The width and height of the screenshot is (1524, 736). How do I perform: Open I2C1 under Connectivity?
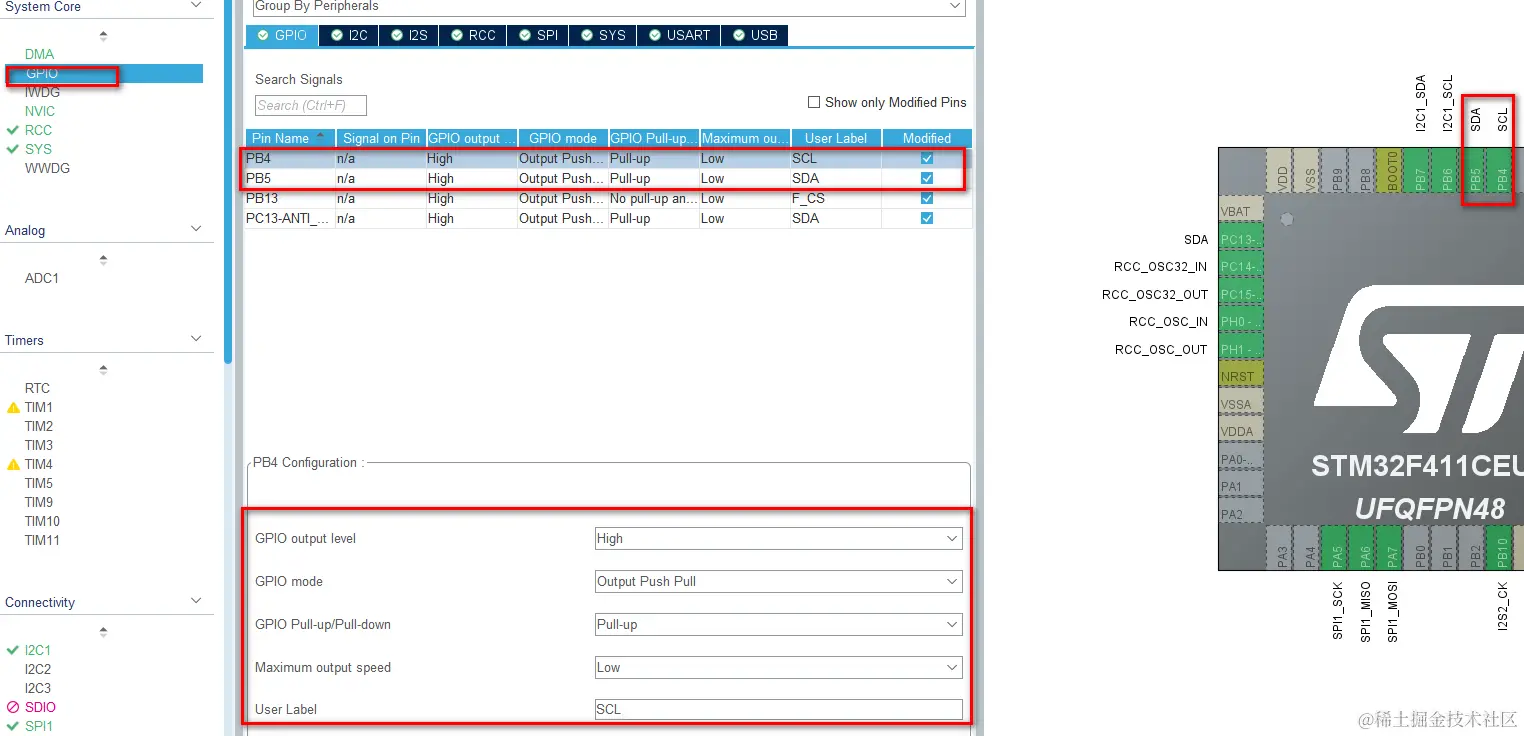[38, 650]
